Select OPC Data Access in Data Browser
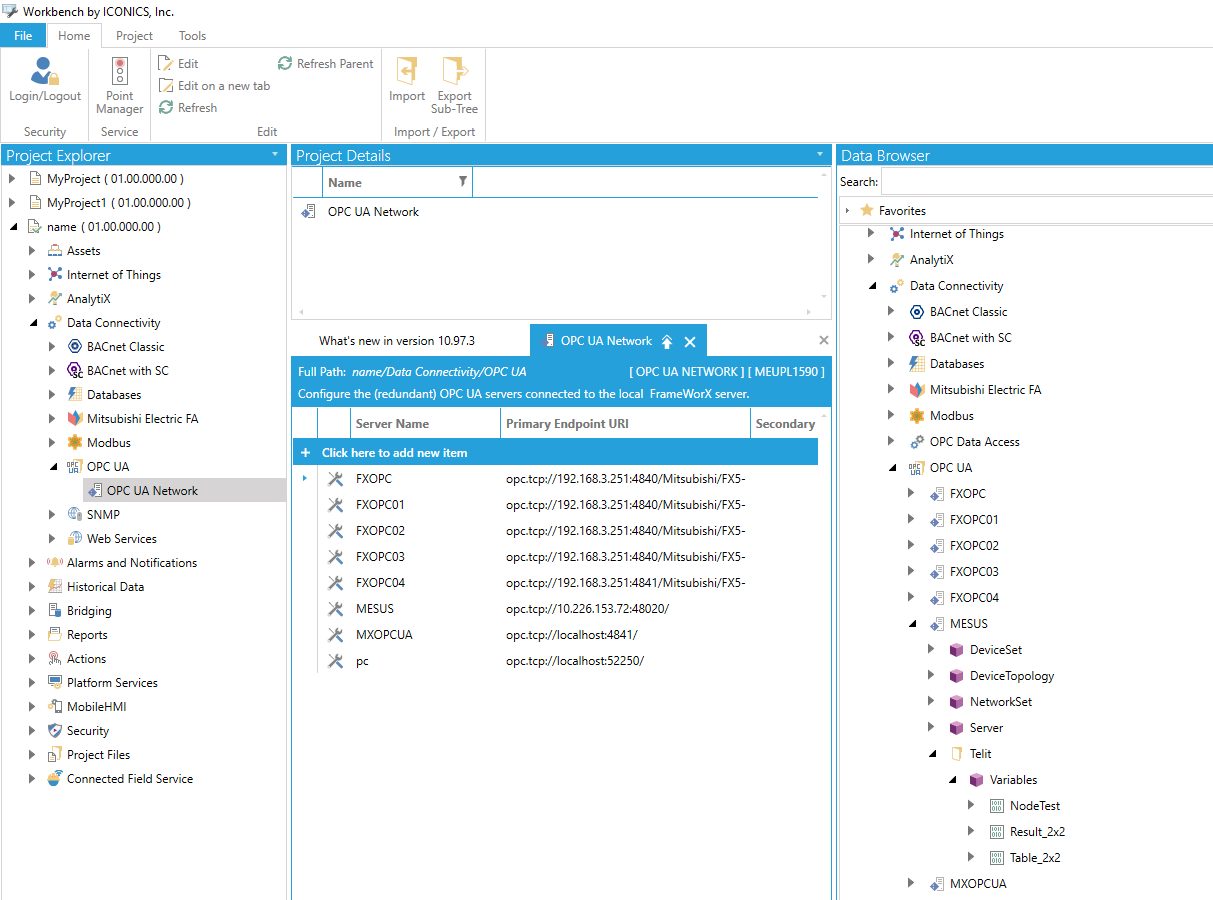The width and height of the screenshot is (1213, 900). click(975, 442)
